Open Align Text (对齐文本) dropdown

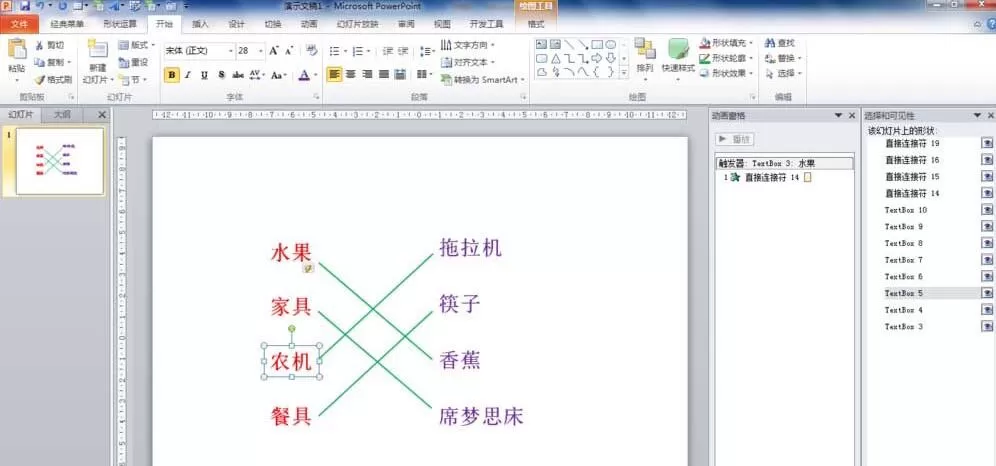point(468,62)
